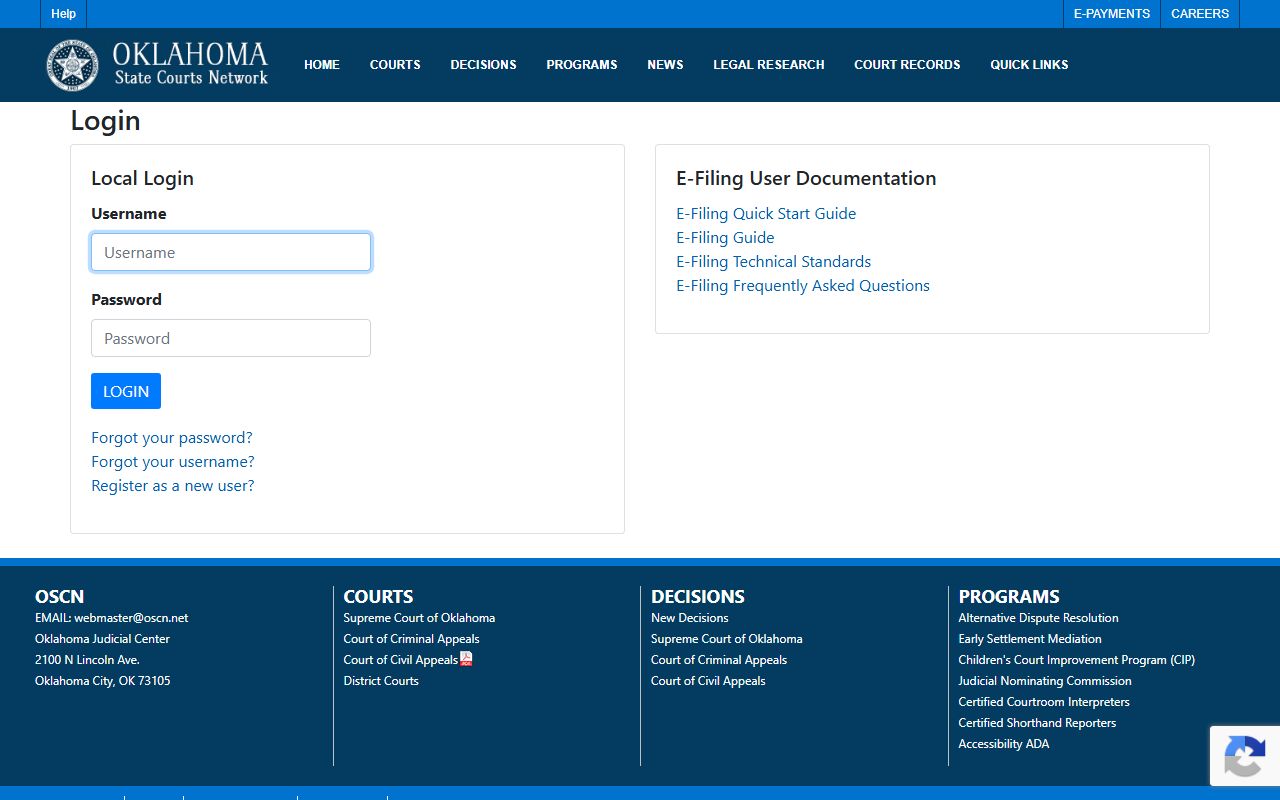Open footer Courts Supreme Court of Oklahoma

tap(419, 618)
